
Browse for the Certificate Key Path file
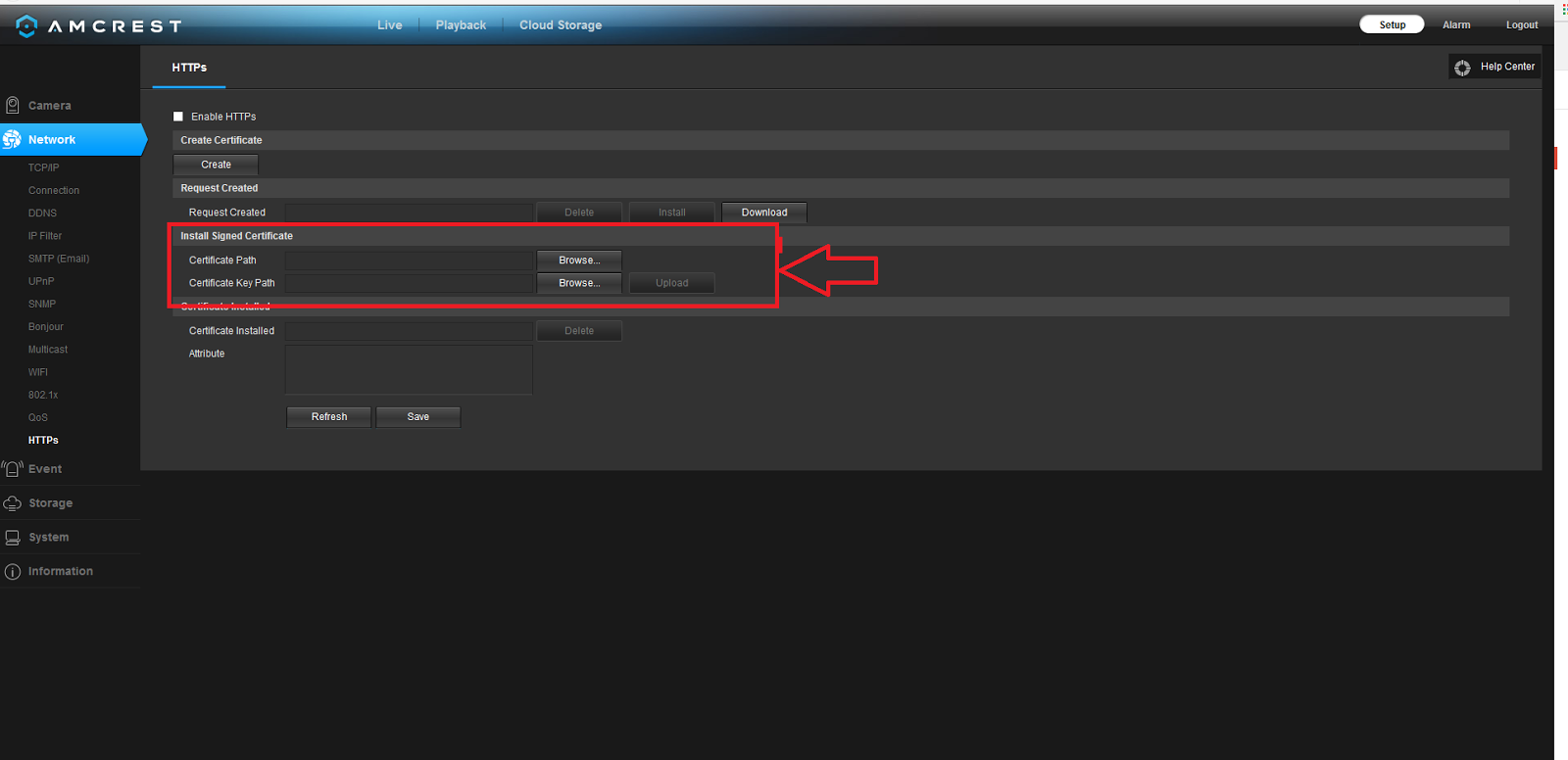[579, 283]
